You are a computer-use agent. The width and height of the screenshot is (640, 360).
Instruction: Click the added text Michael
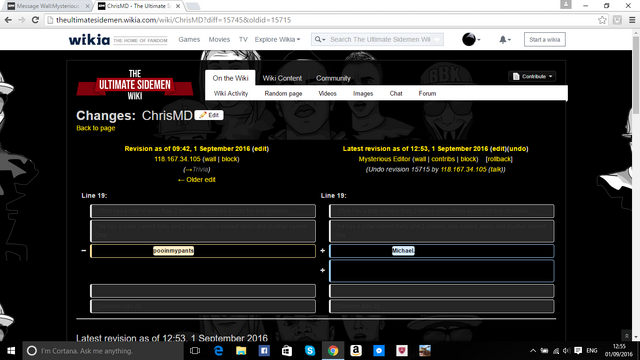(403, 251)
